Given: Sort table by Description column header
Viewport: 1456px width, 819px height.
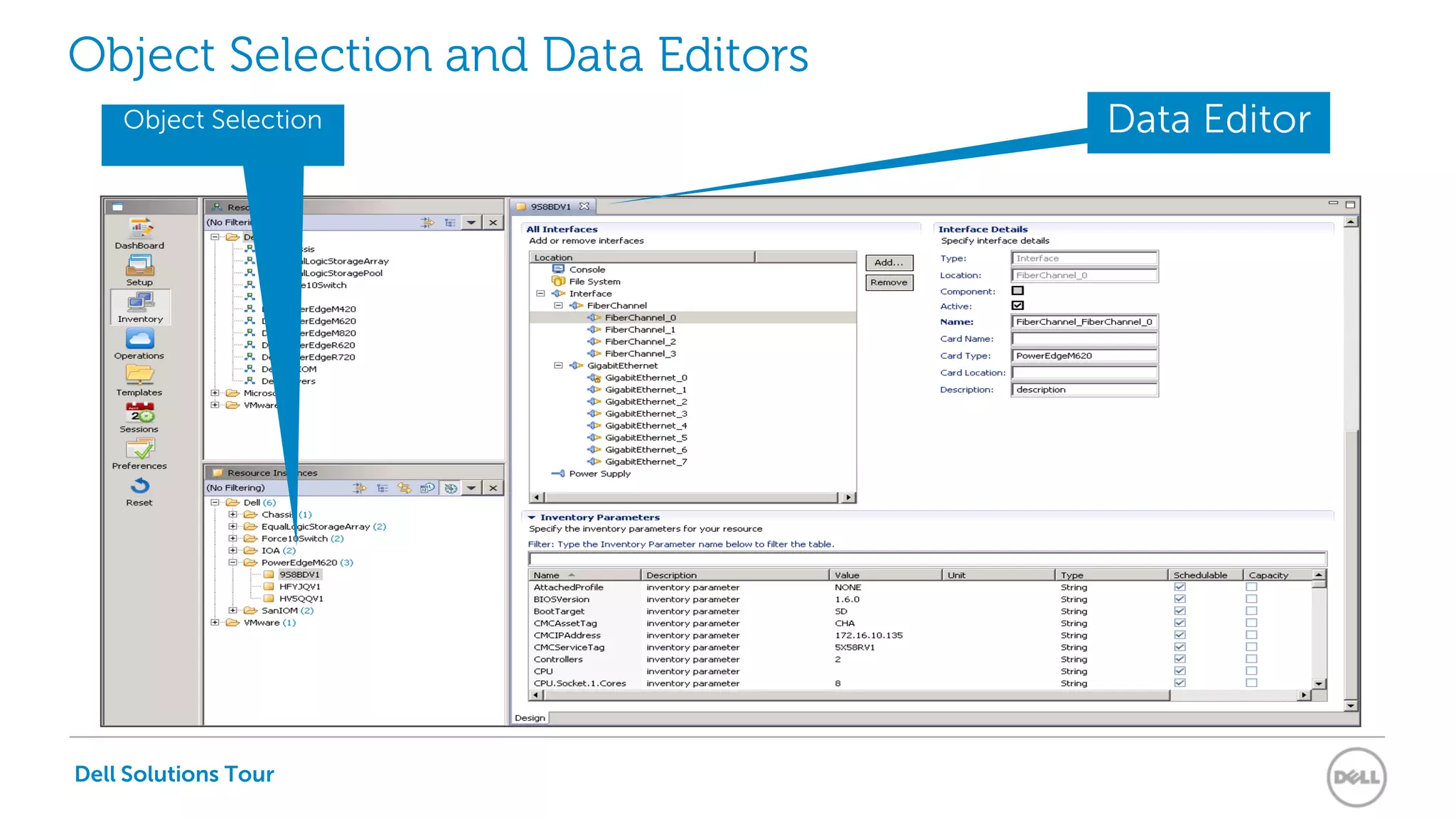Looking at the screenshot, I should click(735, 575).
